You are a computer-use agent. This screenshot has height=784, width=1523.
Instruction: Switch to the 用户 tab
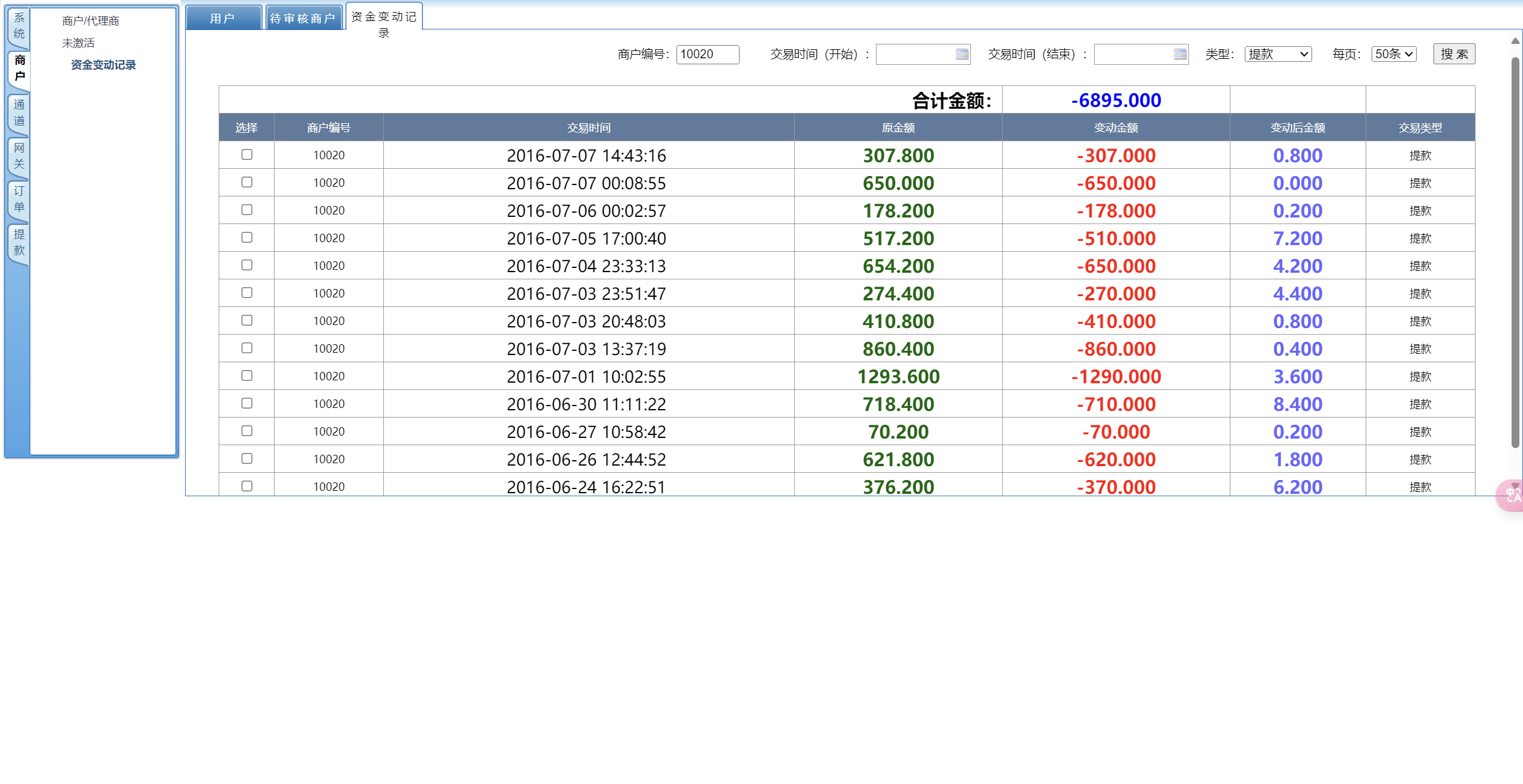(x=223, y=18)
